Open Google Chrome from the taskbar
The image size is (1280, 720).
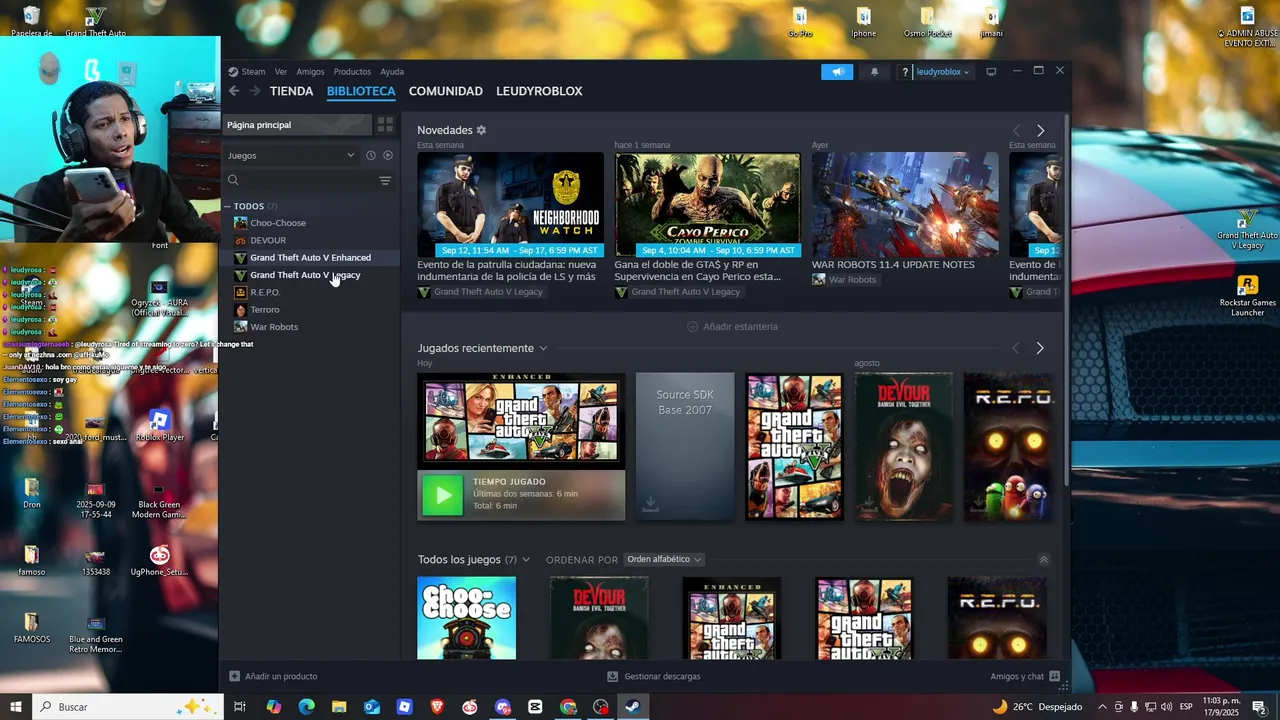click(x=568, y=707)
